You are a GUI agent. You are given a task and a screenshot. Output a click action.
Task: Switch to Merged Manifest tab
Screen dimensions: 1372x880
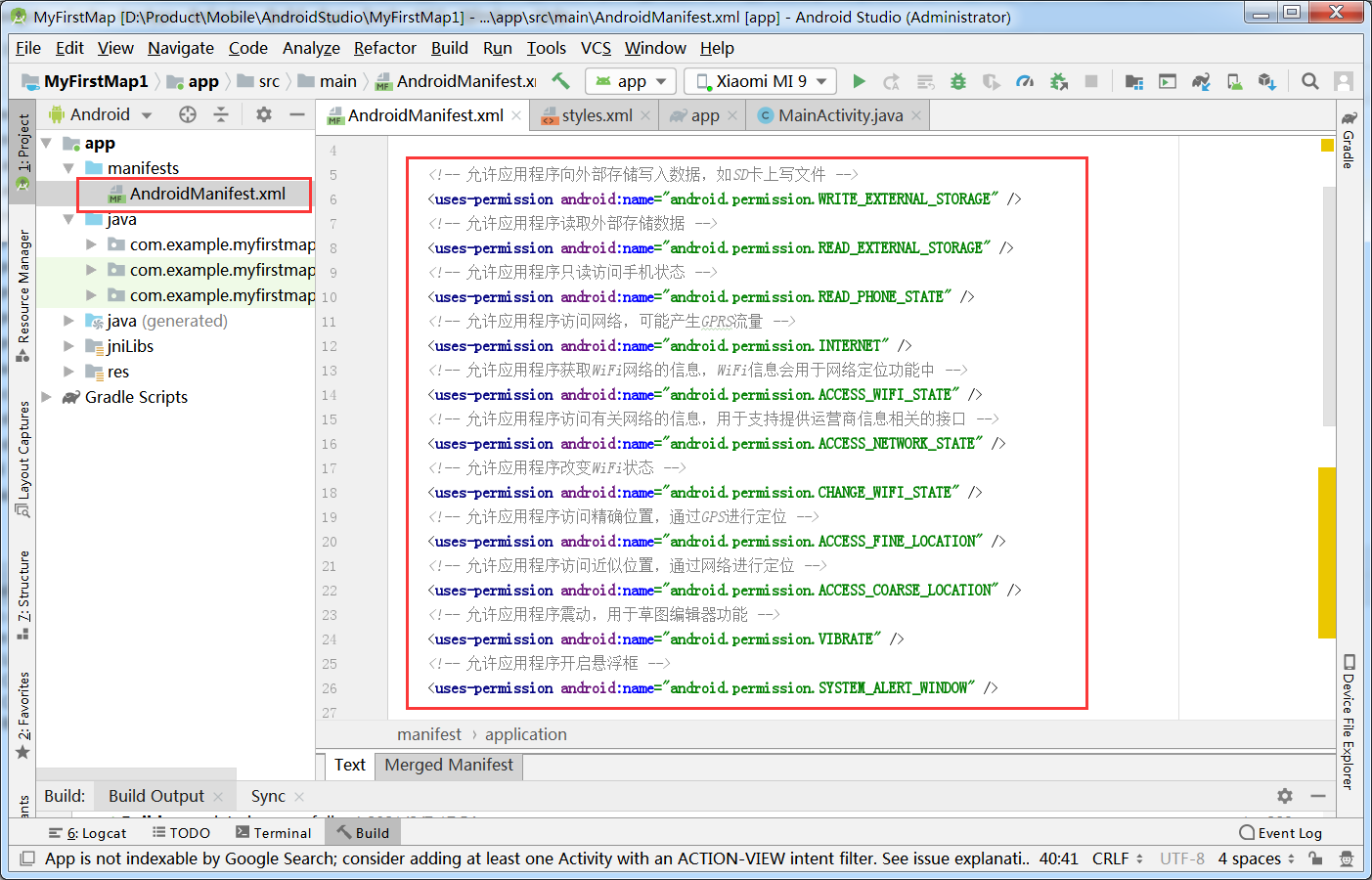(x=449, y=765)
